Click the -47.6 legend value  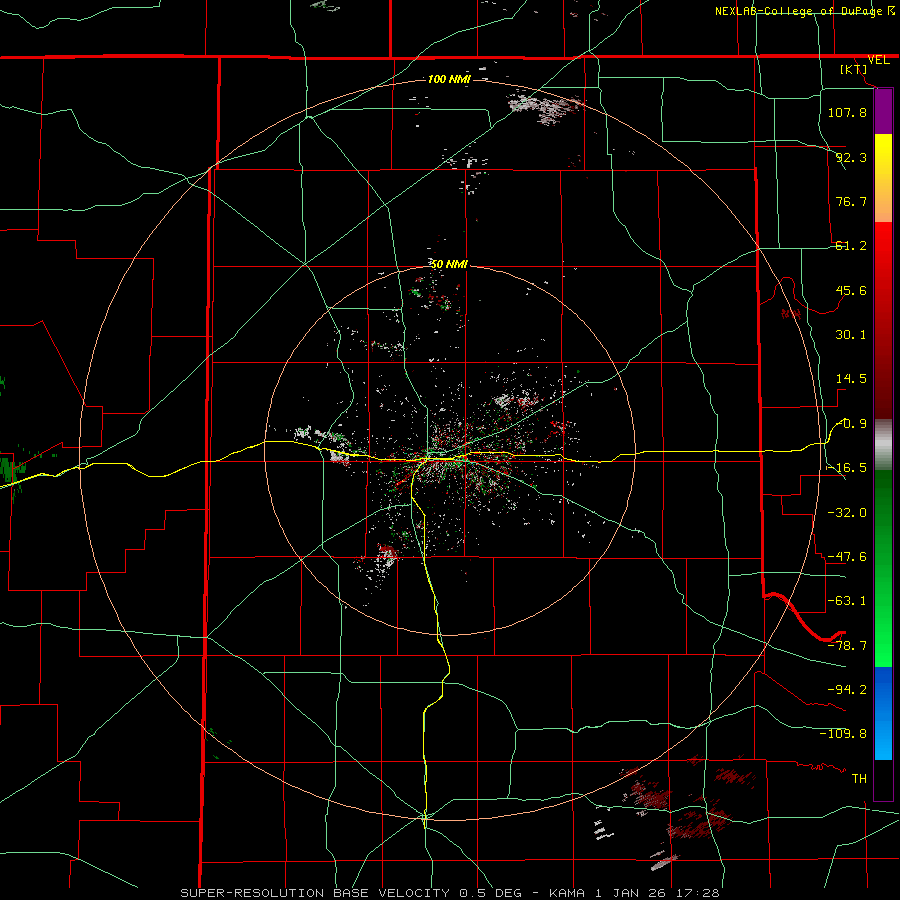coord(847,557)
